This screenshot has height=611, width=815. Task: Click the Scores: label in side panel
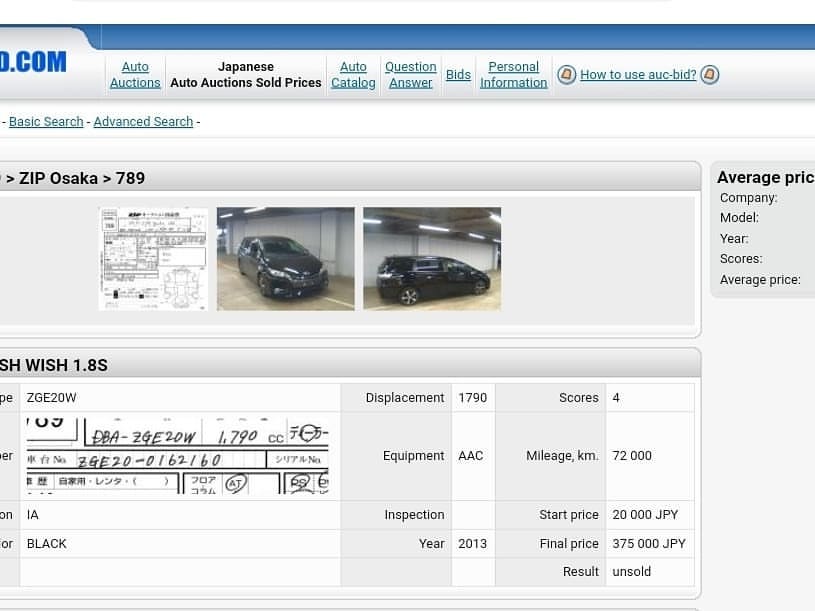(741, 259)
